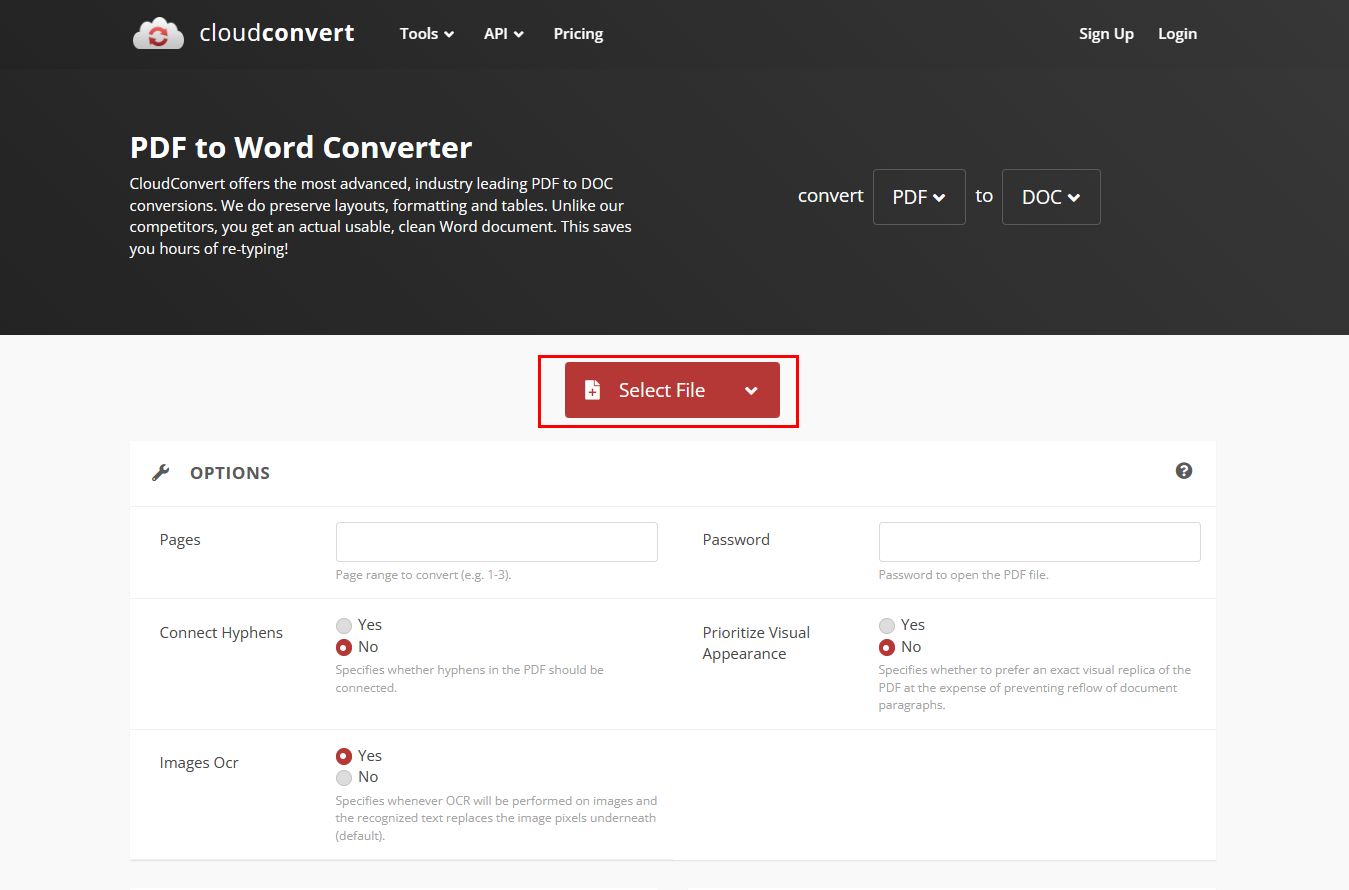Click the word 'convert' before PDF
1349x890 pixels.
point(830,196)
